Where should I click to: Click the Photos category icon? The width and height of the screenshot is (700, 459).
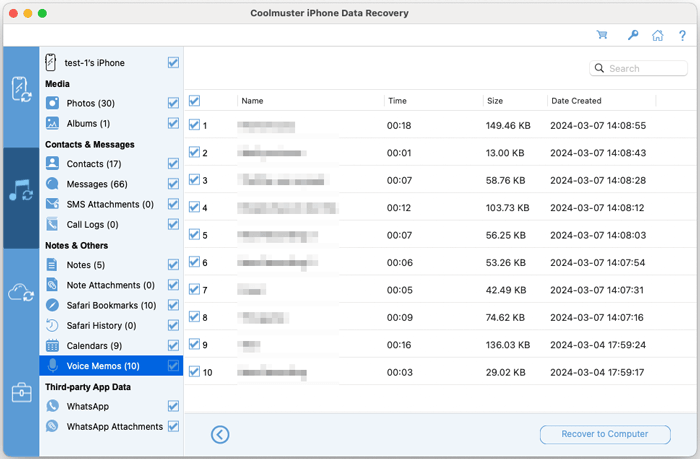click(x=52, y=103)
